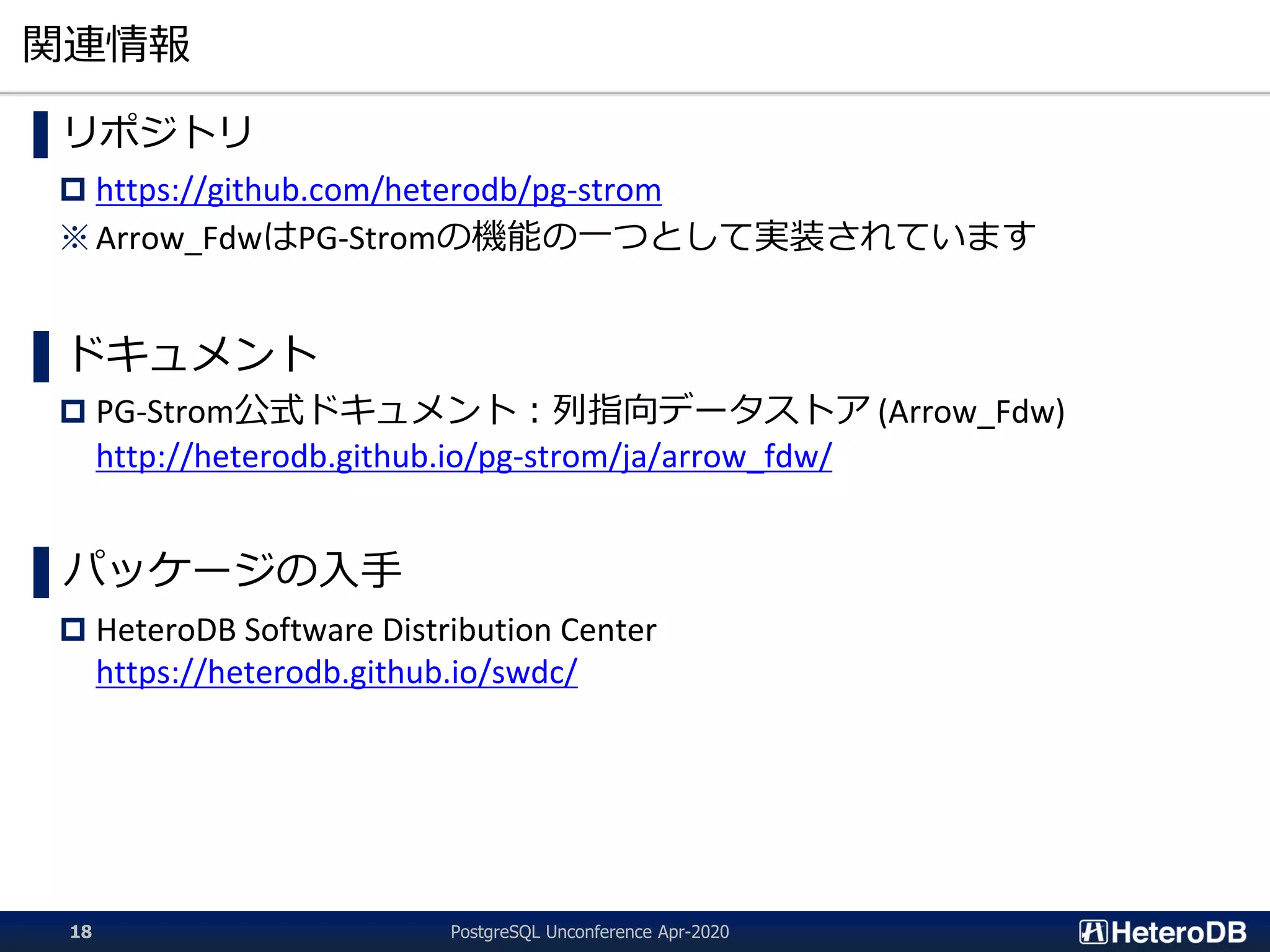Click the square bullet beside HeteroDB Software Distribution
1270x952 pixels.
(73, 630)
